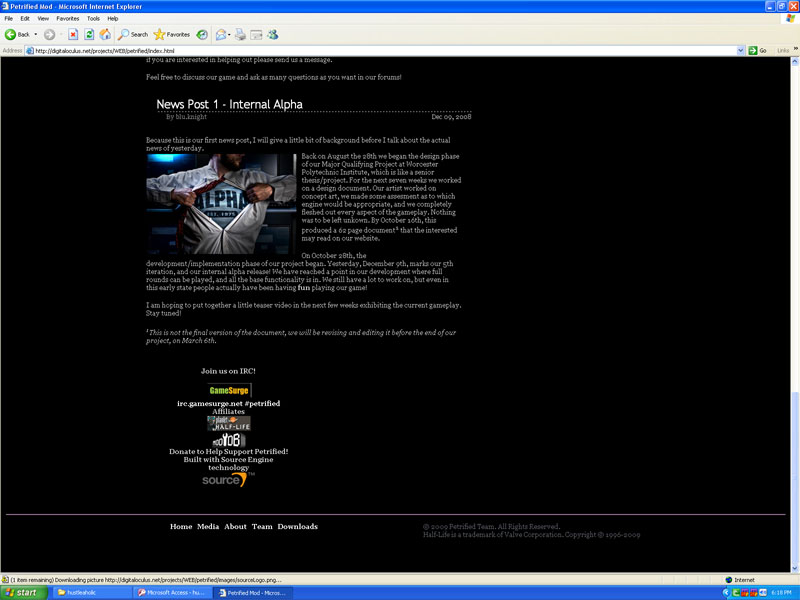
Task: Open the Team footer link
Action: [x=262, y=527]
